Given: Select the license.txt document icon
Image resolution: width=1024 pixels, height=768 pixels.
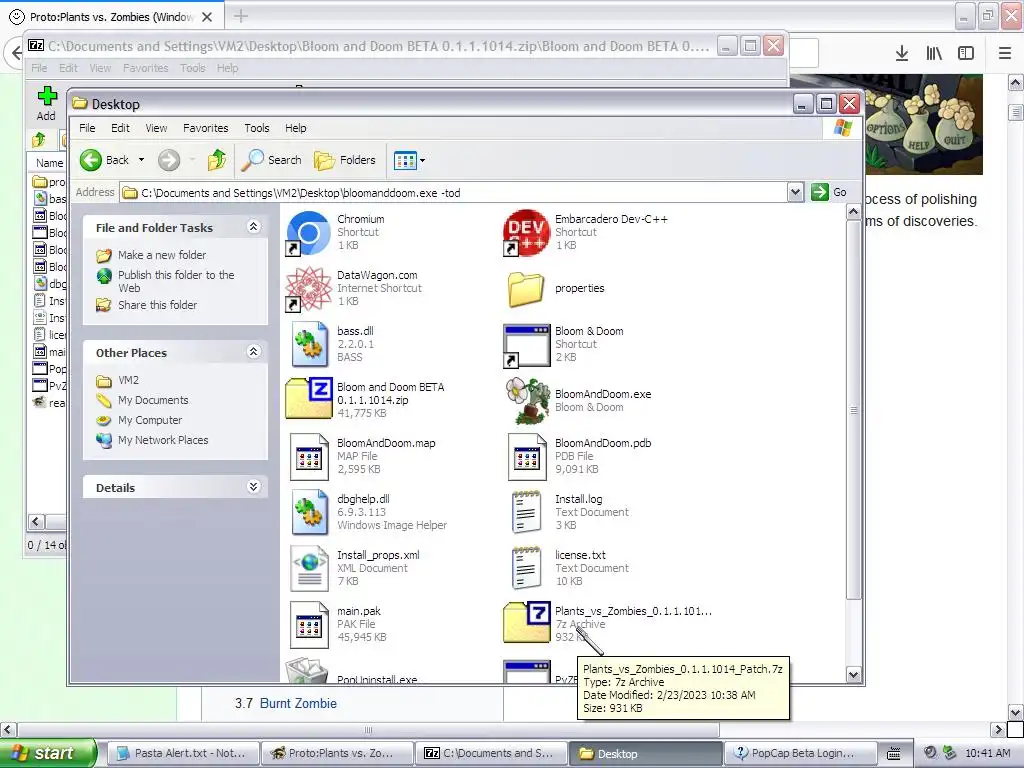Looking at the screenshot, I should point(526,568).
